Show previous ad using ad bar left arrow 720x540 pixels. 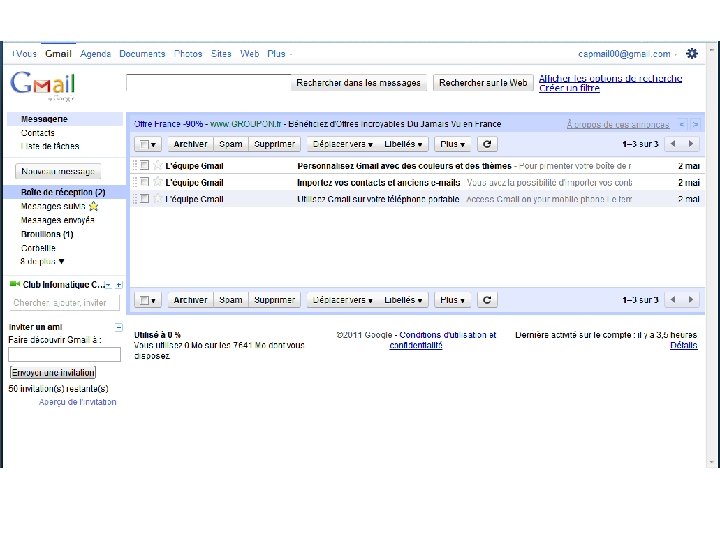[x=682, y=124]
